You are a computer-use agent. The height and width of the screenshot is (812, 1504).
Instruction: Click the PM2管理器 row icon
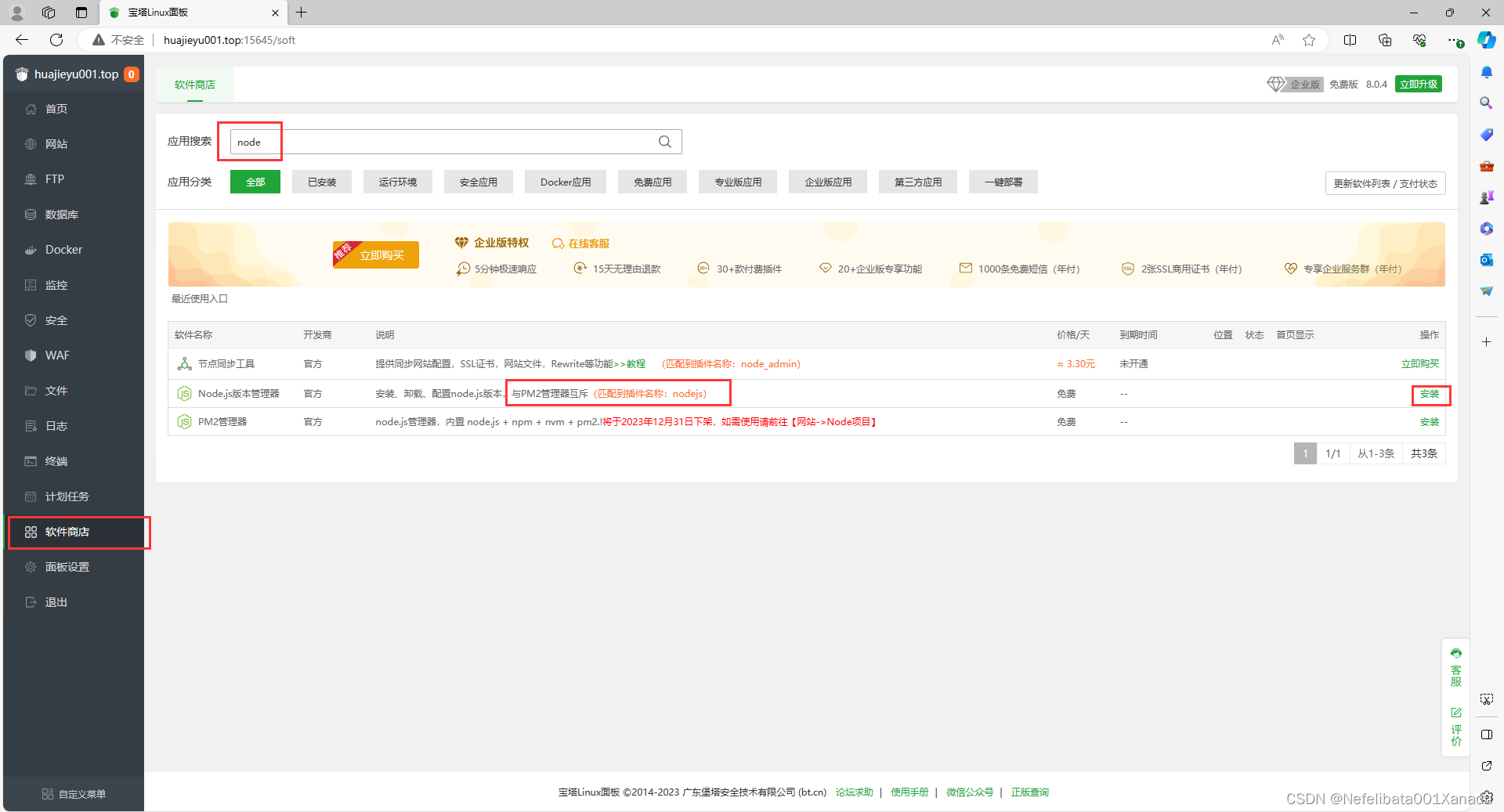tap(184, 422)
